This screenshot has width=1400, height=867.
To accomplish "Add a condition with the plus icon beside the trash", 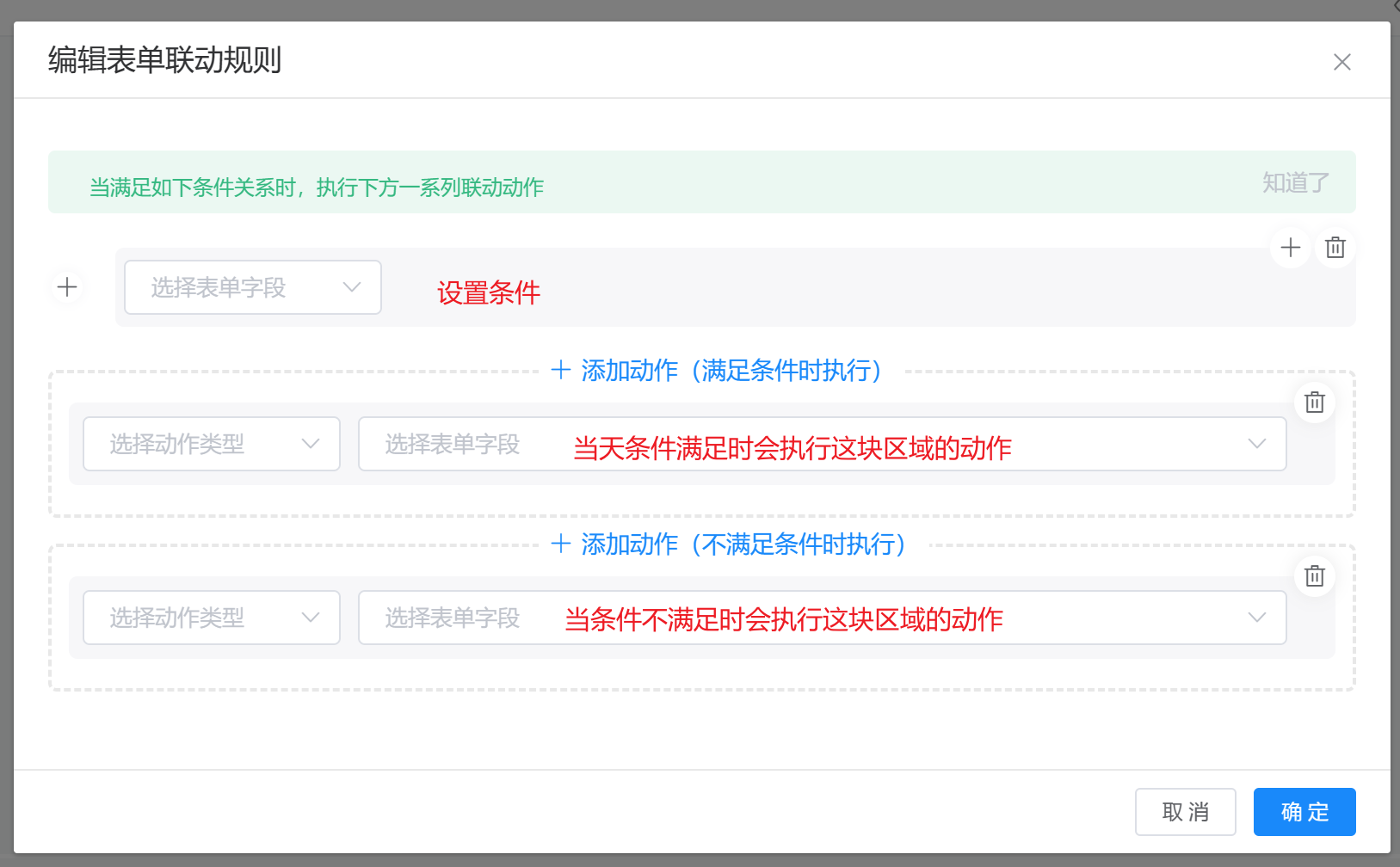I will pyautogui.click(x=1290, y=248).
